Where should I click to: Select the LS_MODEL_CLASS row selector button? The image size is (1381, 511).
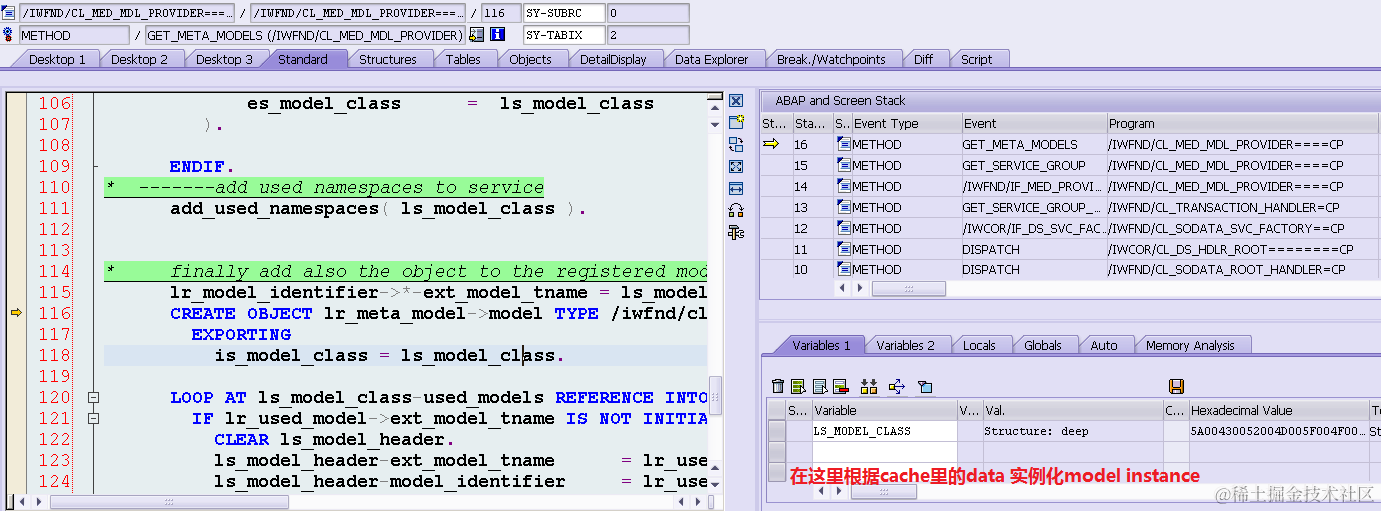click(x=776, y=431)
